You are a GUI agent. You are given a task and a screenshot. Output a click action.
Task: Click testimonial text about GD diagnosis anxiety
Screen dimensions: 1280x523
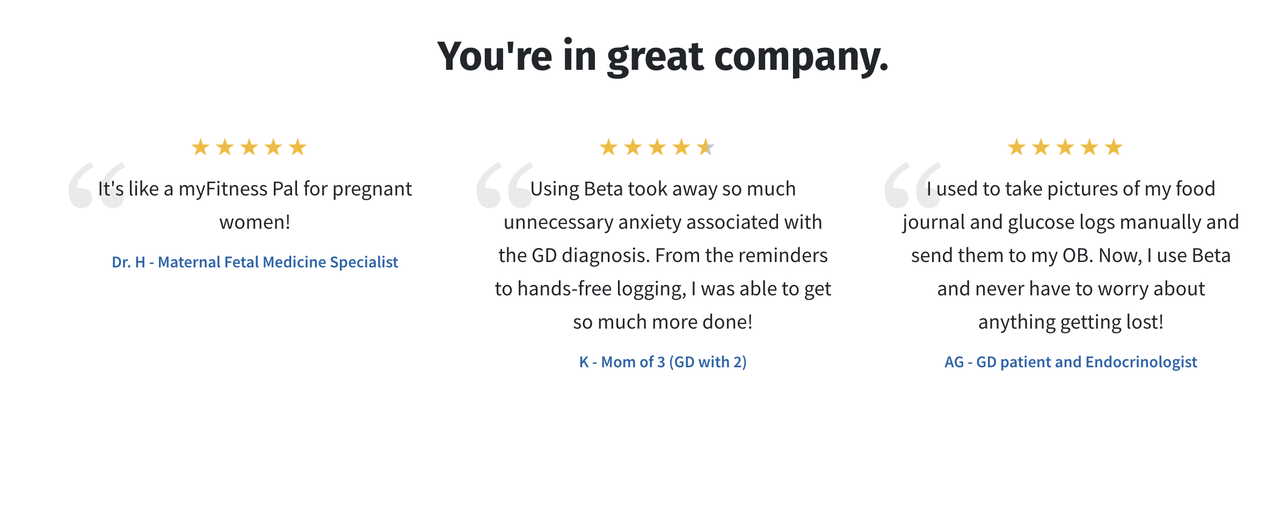pyautogui.click(x=663, y=255)
